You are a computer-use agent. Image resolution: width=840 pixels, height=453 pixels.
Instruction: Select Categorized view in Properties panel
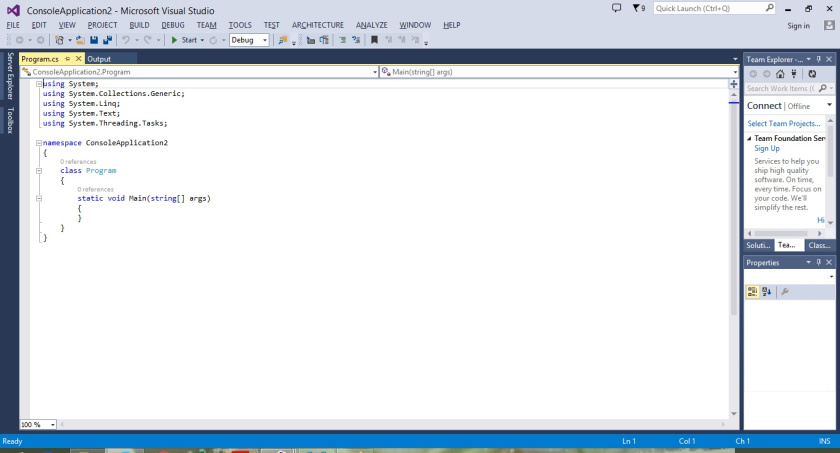pos(752,292)
